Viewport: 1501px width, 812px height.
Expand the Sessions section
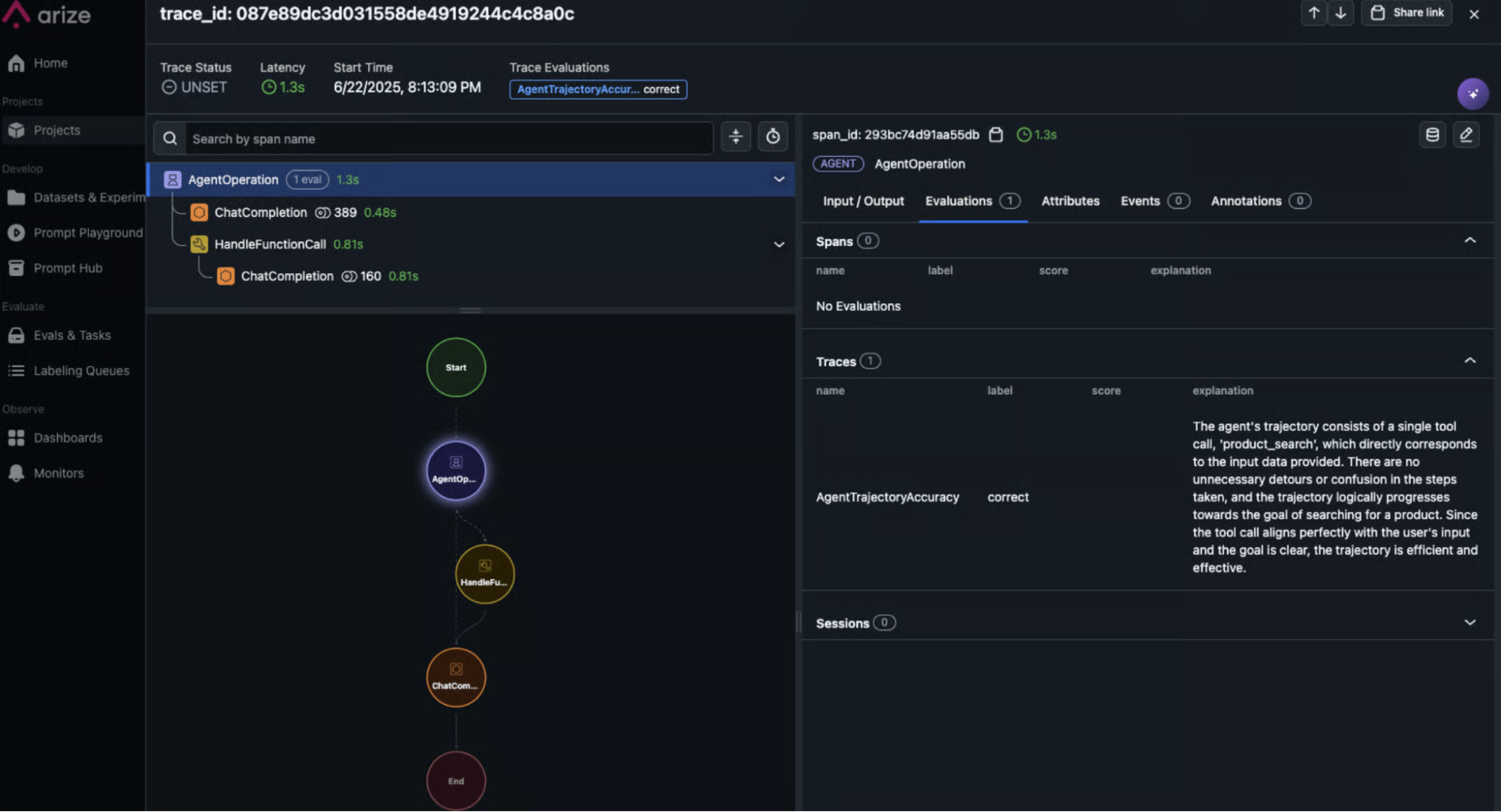[1469, 623]
